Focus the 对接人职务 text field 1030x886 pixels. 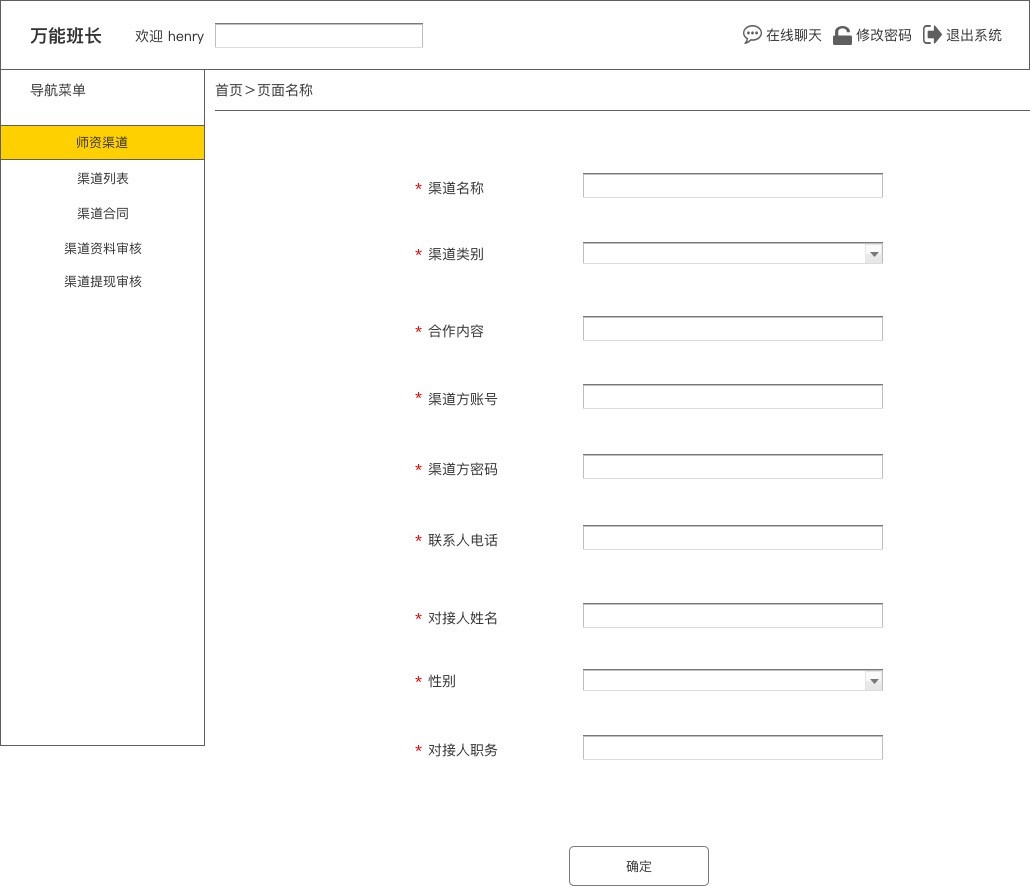pos(732,748)
